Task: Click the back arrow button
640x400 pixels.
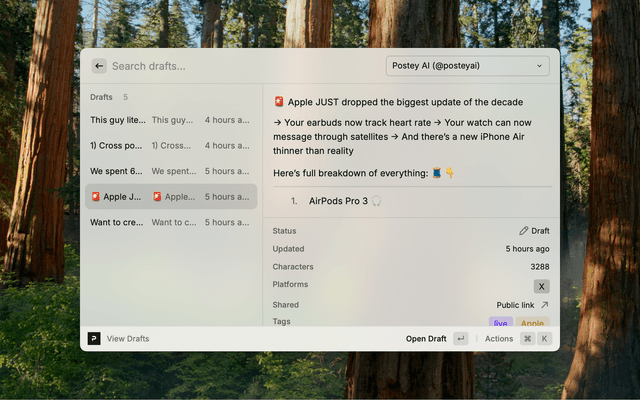Action: 99,66
